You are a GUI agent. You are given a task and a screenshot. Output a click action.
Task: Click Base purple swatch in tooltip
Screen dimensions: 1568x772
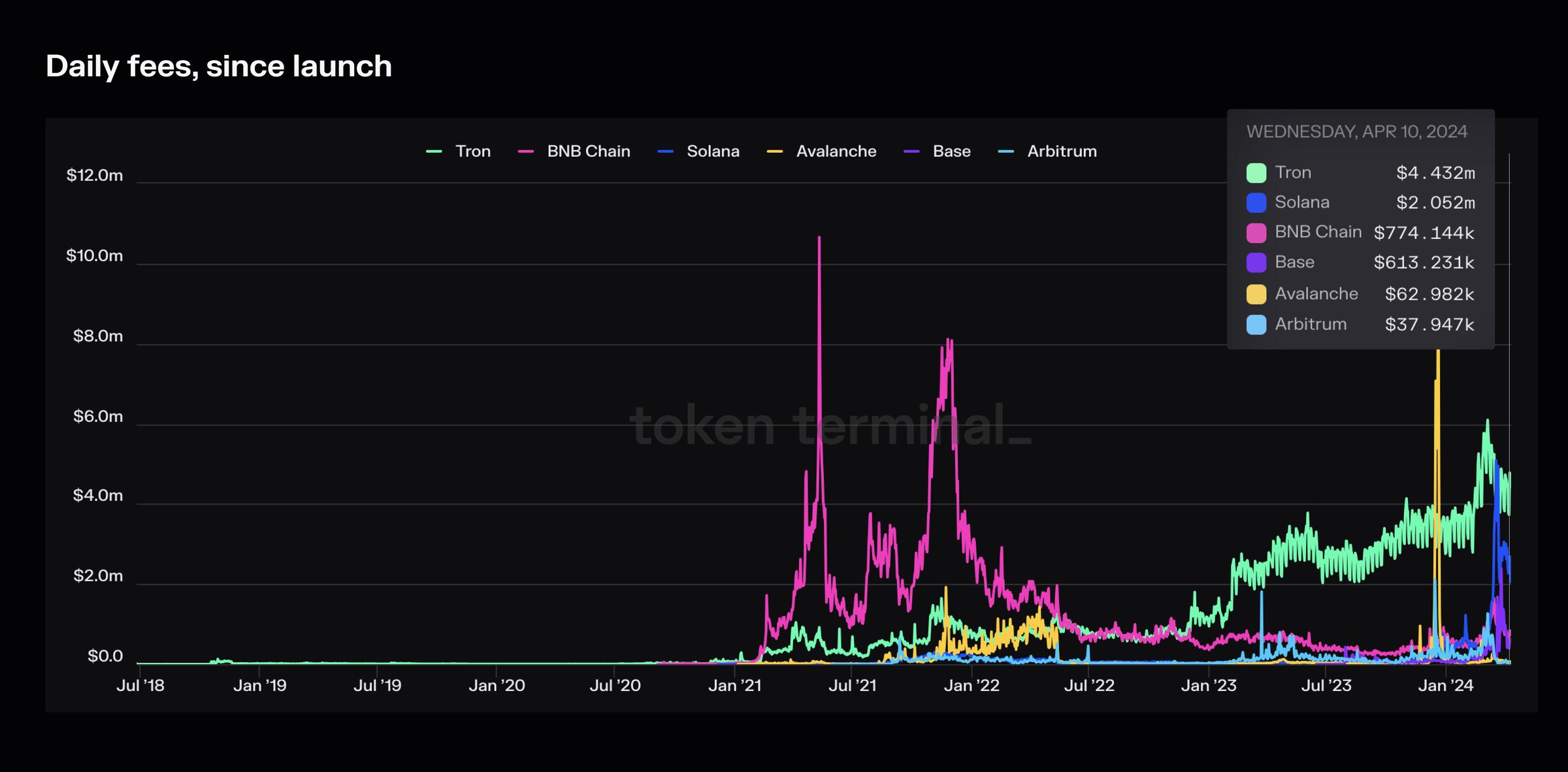1256,263
